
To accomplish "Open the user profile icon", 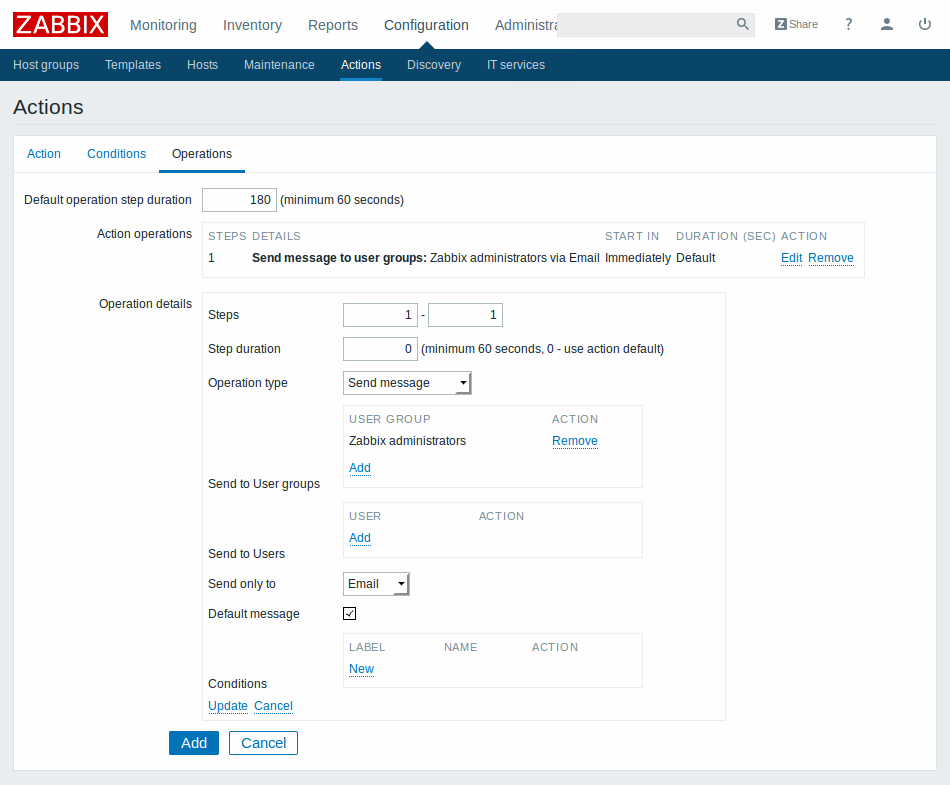I will pos(886,24).
